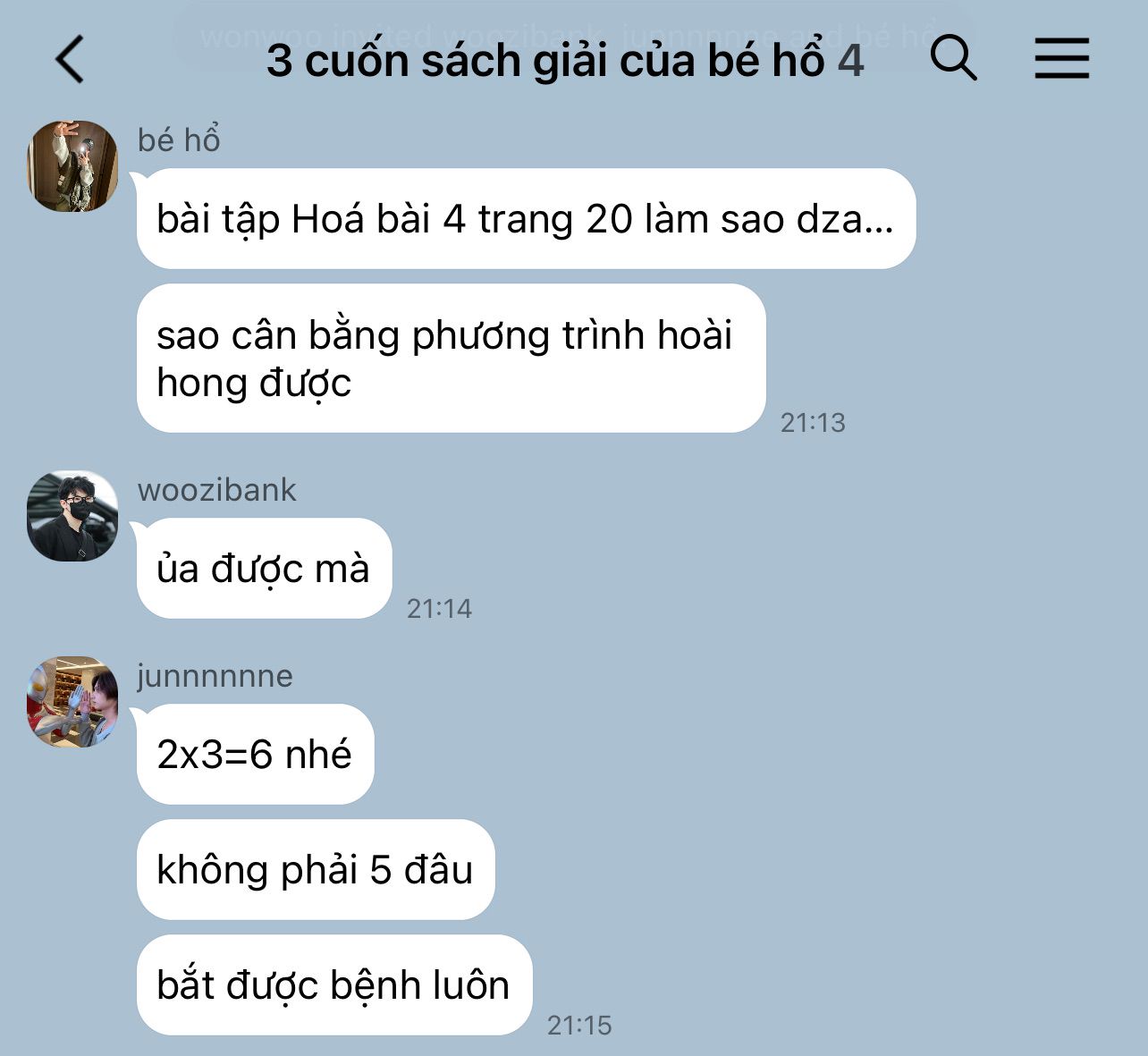1148x1056 pixels.
Task: Tap woozibank's profile avatar
Action: (72, 516)
